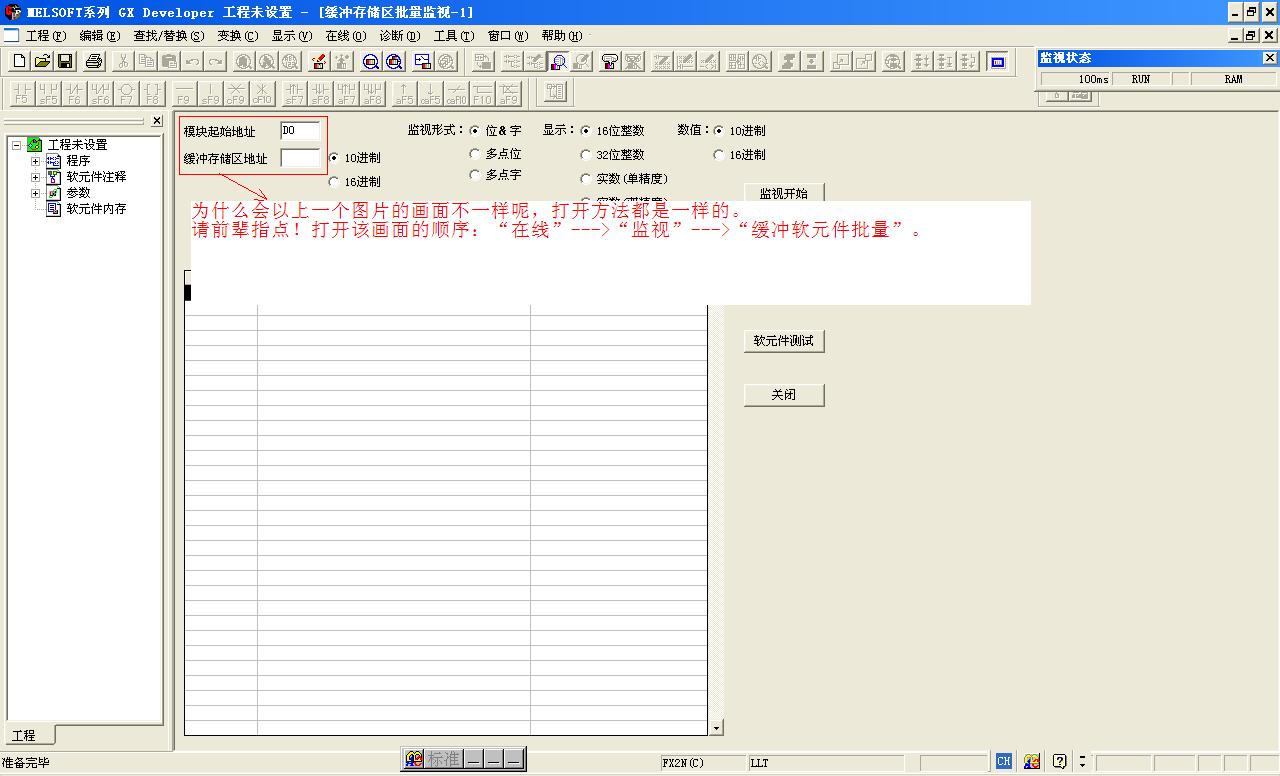Select the 32位整数 display option
This screenshot has height=776, width=1280.
[586, 155]
